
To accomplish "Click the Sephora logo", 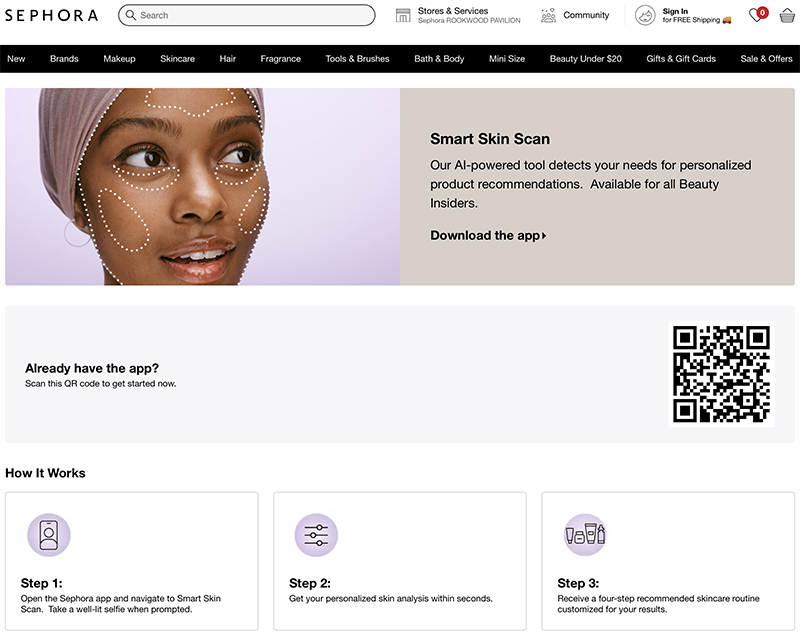I will click(51, 15).
